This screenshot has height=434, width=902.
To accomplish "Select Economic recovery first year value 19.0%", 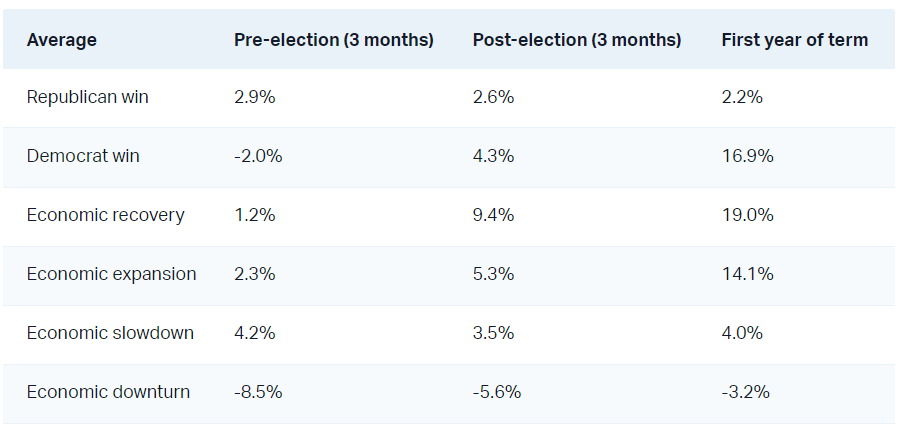I will pos(747,215).
